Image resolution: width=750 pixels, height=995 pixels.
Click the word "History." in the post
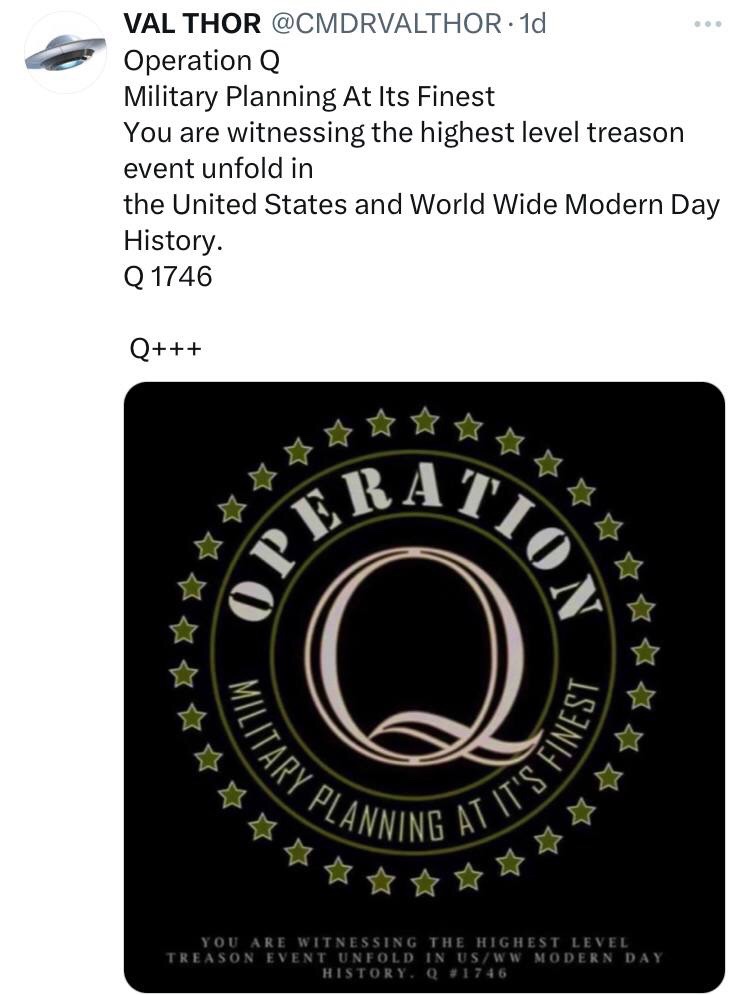coord(170,241)
